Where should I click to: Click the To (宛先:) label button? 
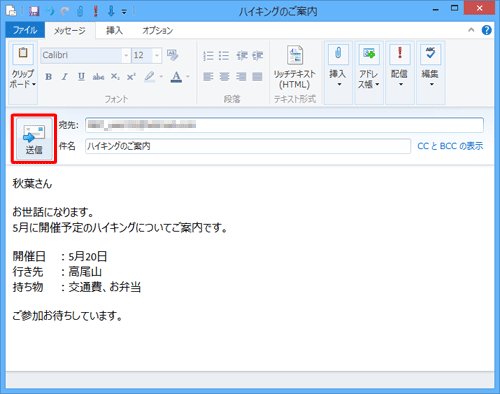tap(69, 125)
